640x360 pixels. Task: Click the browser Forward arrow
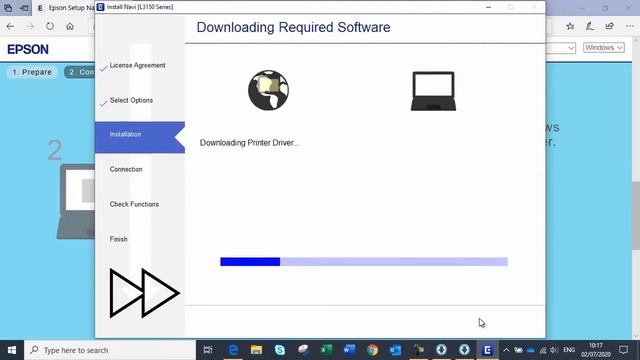30,26
